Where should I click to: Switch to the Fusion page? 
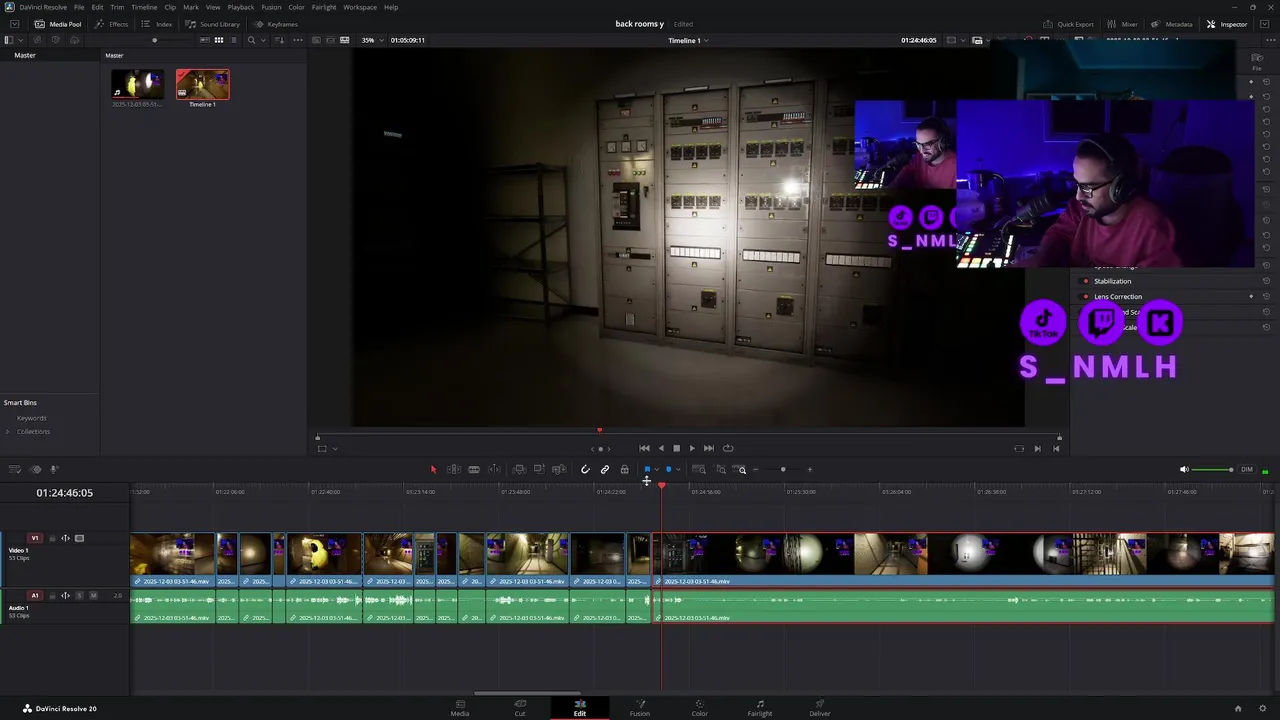[x=640, y=708]
